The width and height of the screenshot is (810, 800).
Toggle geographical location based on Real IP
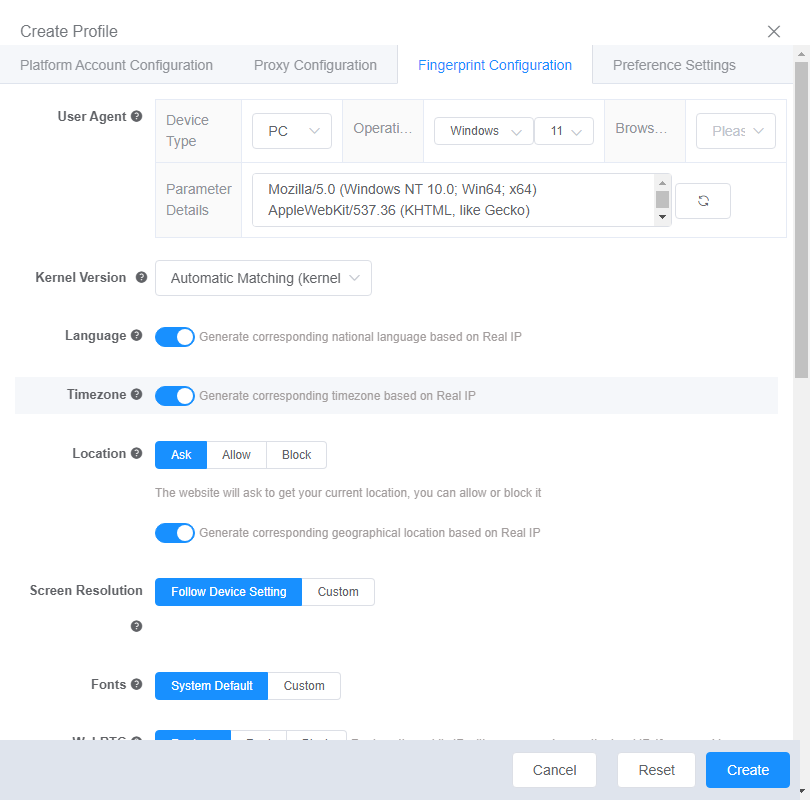click(x=175, y=533)
